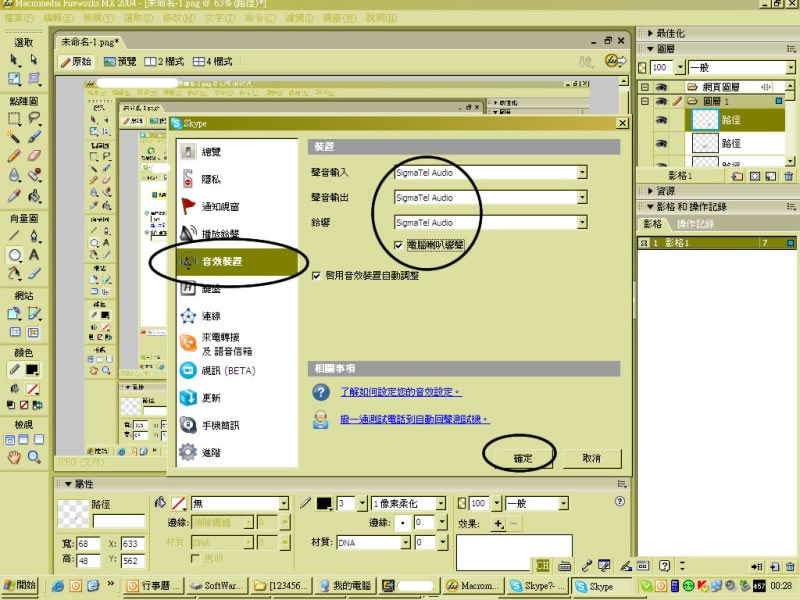Click the 確定 button in Skype dialog

(x=522, y=459)
